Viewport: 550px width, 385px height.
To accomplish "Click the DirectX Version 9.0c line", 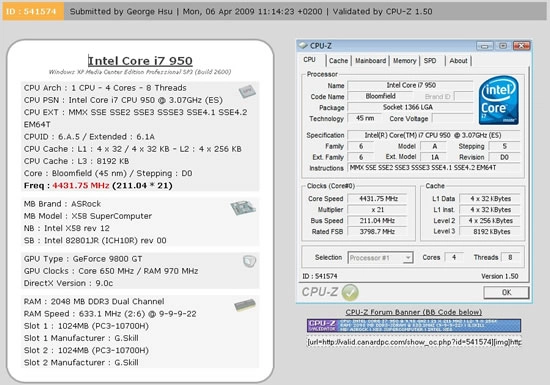I will tap(68, 283).
